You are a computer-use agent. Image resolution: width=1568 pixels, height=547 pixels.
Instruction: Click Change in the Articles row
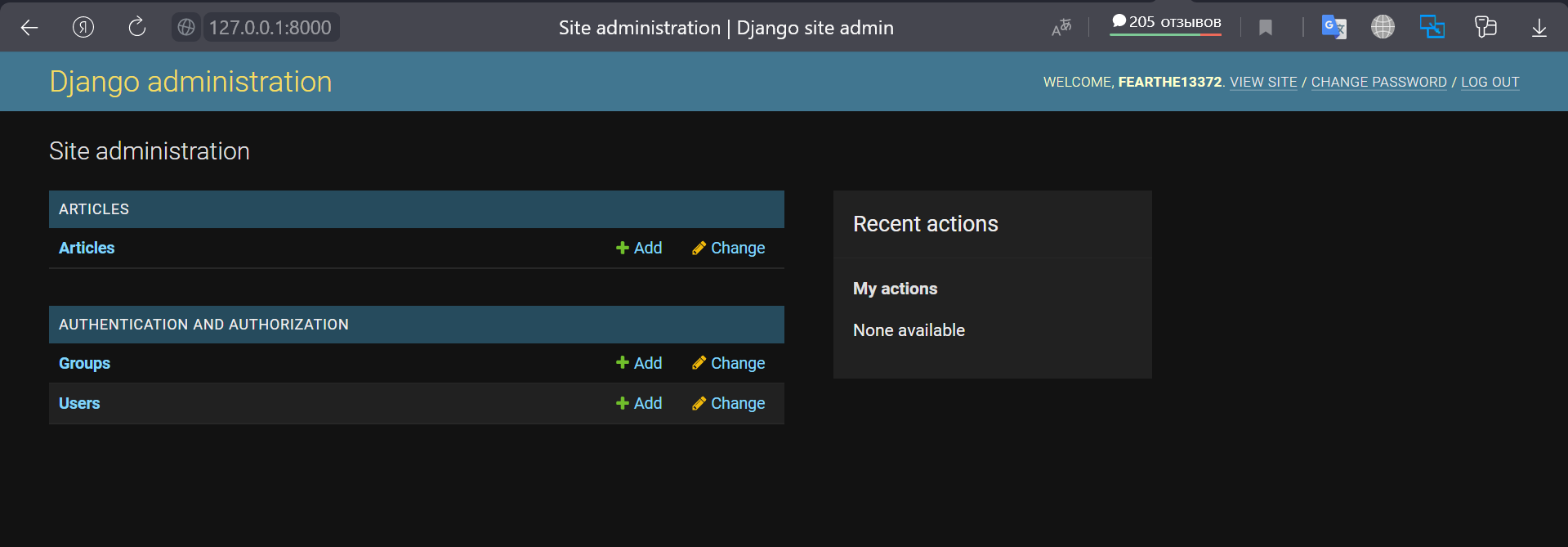click(x=729, y=248)
